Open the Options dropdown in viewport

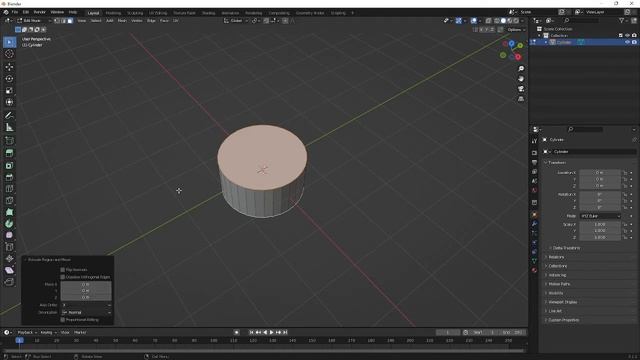click(x=516, y=29)
